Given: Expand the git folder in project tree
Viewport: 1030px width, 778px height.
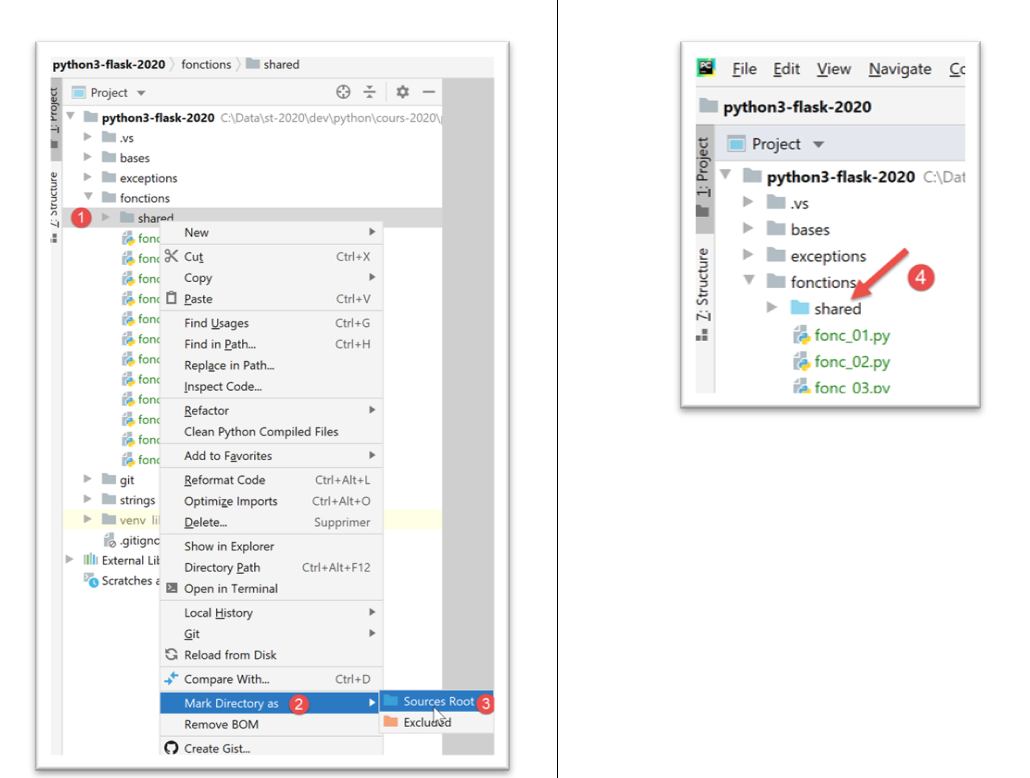Looking at the screenshot, I should pyautogui.click(x=88, y=480).
